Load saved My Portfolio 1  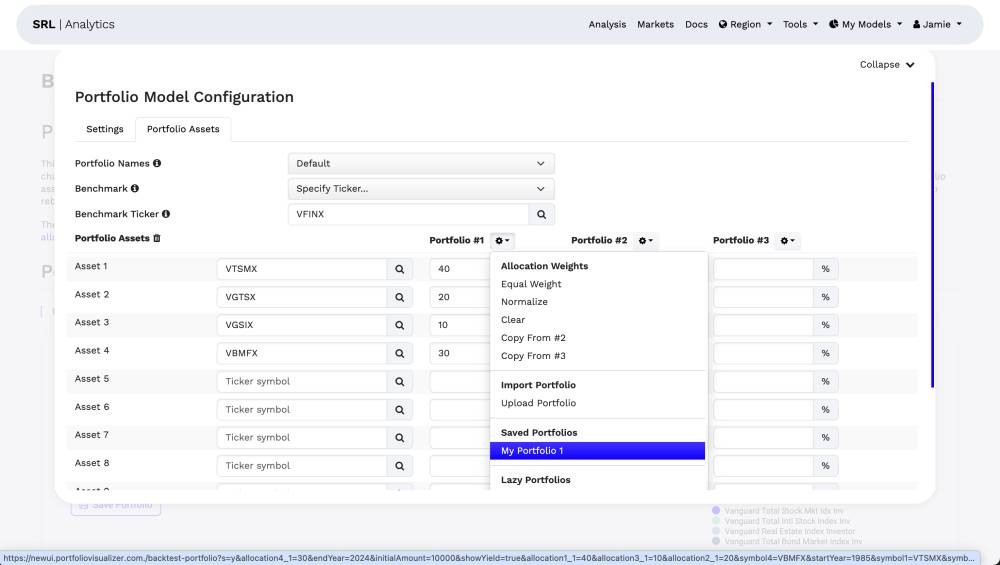click(598, 451)
